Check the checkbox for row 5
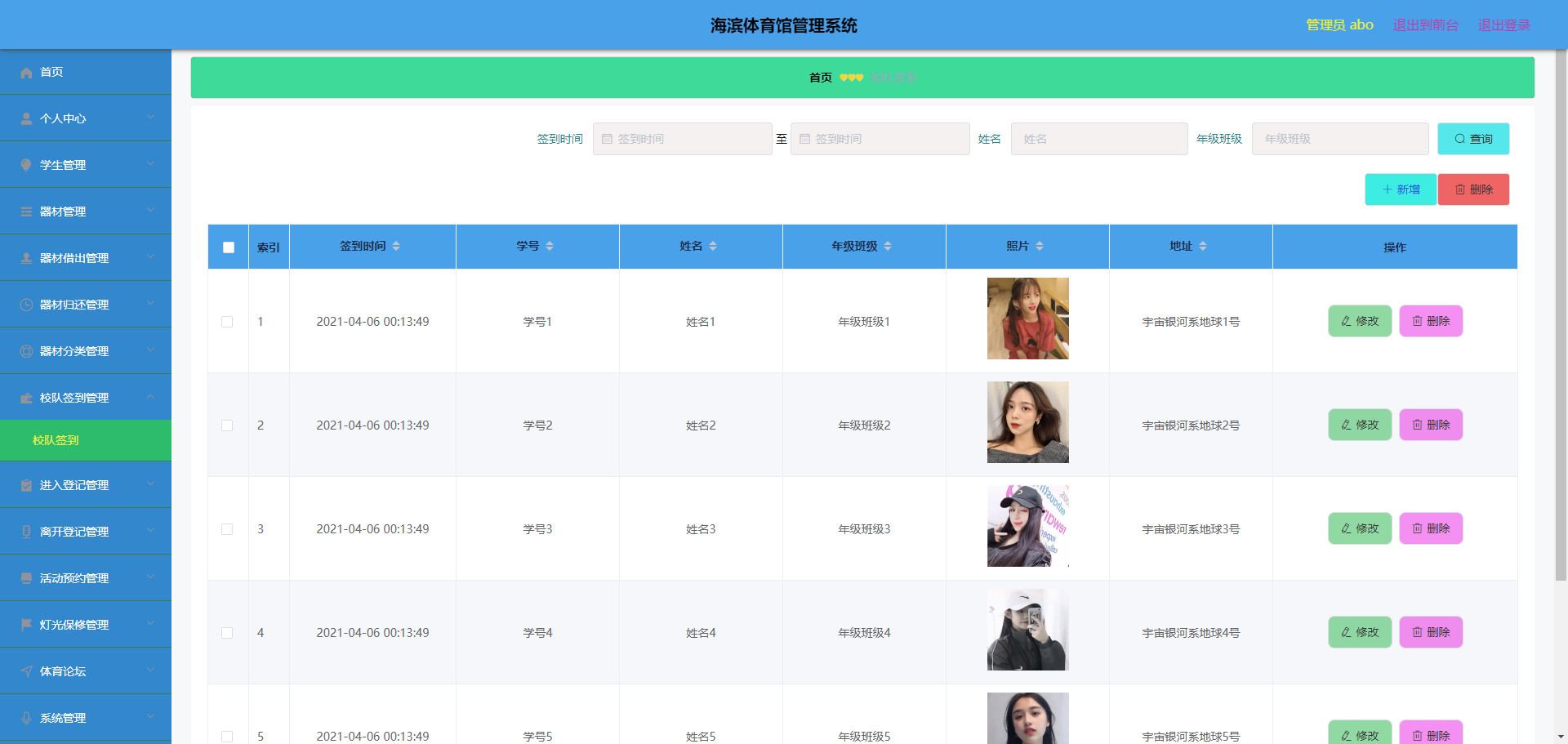This screenshot has height=744, width=1568. 227,737
